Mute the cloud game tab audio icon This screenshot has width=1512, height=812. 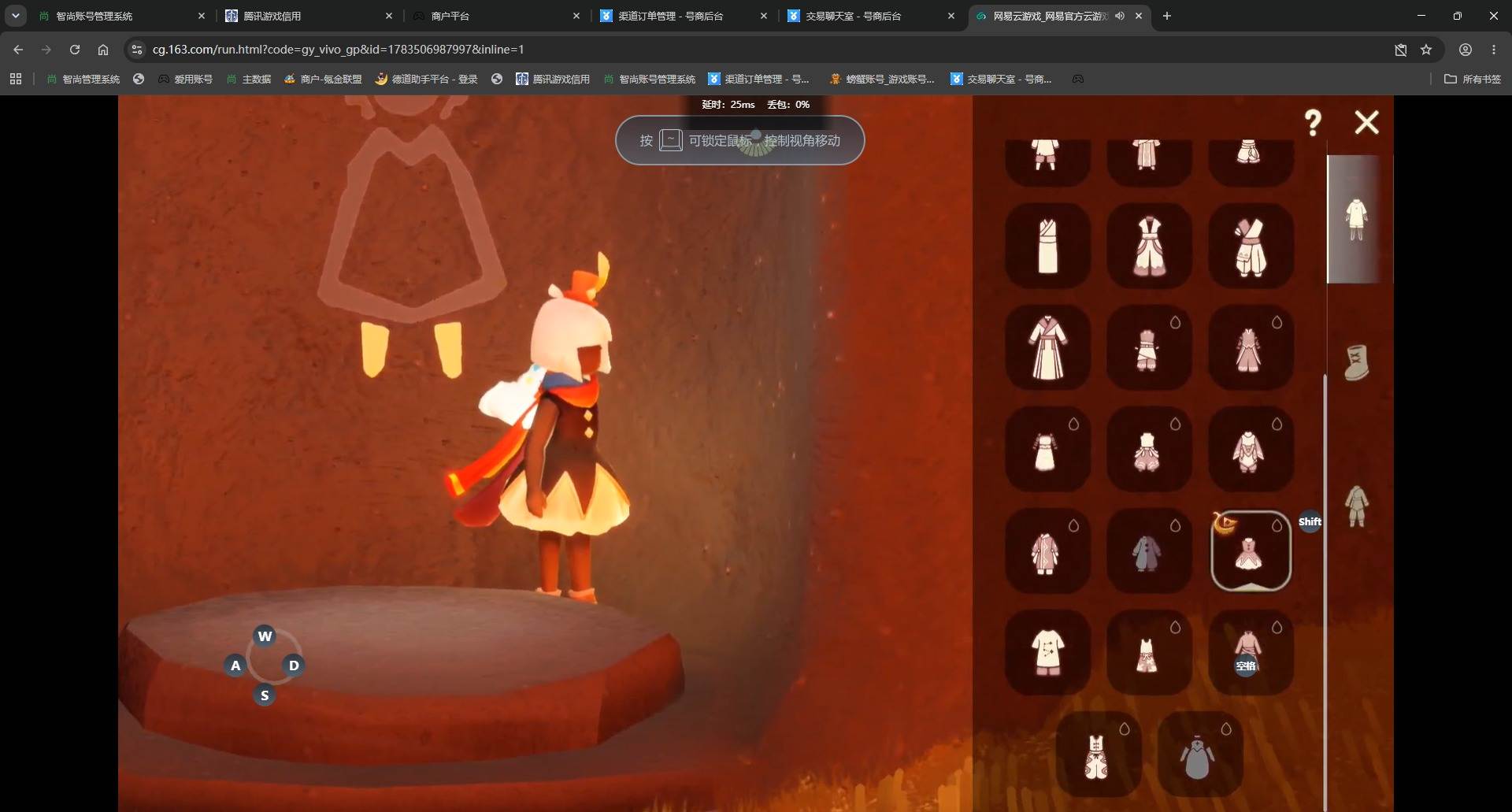[x=1120, y=16]
